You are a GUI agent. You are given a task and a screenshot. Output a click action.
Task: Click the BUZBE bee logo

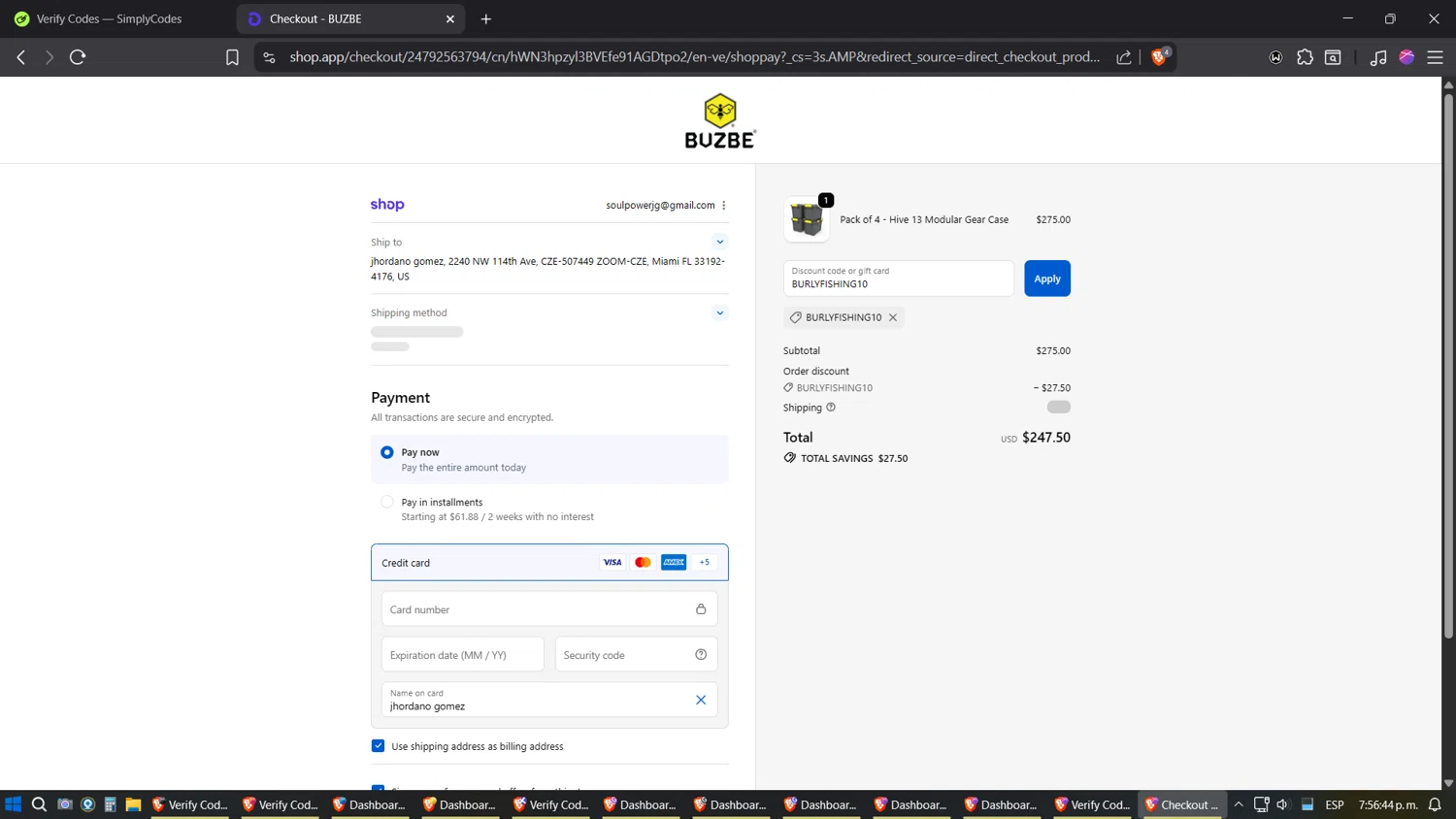719,121
